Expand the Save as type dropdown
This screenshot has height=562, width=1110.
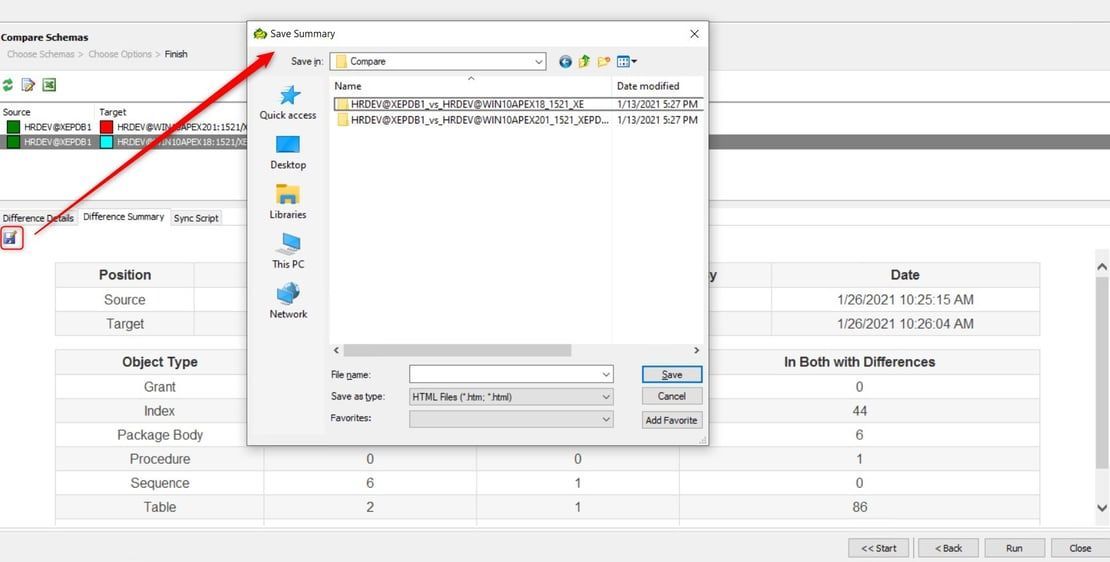(x=606, y=397)
